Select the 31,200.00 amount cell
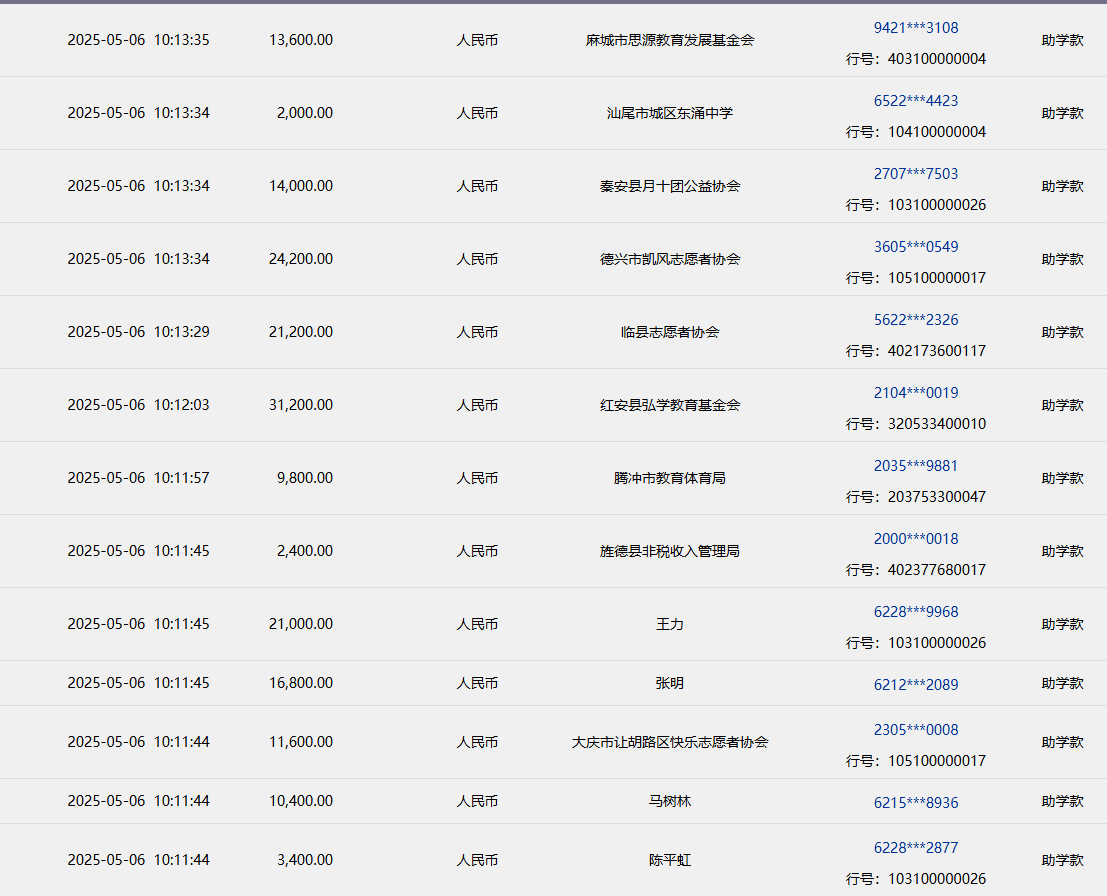This screenshot has height=896, width=1107. [301, 405]
